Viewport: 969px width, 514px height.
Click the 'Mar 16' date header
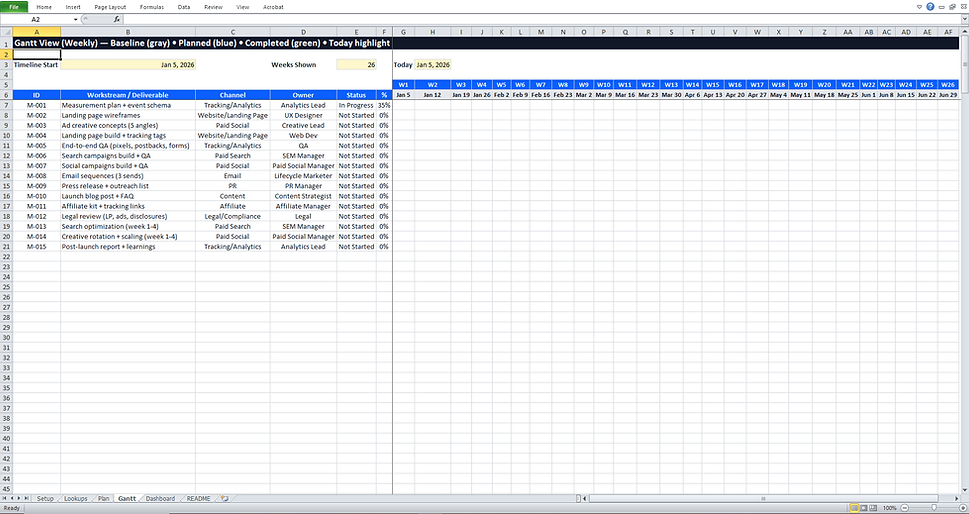click(x=625, y=95)
